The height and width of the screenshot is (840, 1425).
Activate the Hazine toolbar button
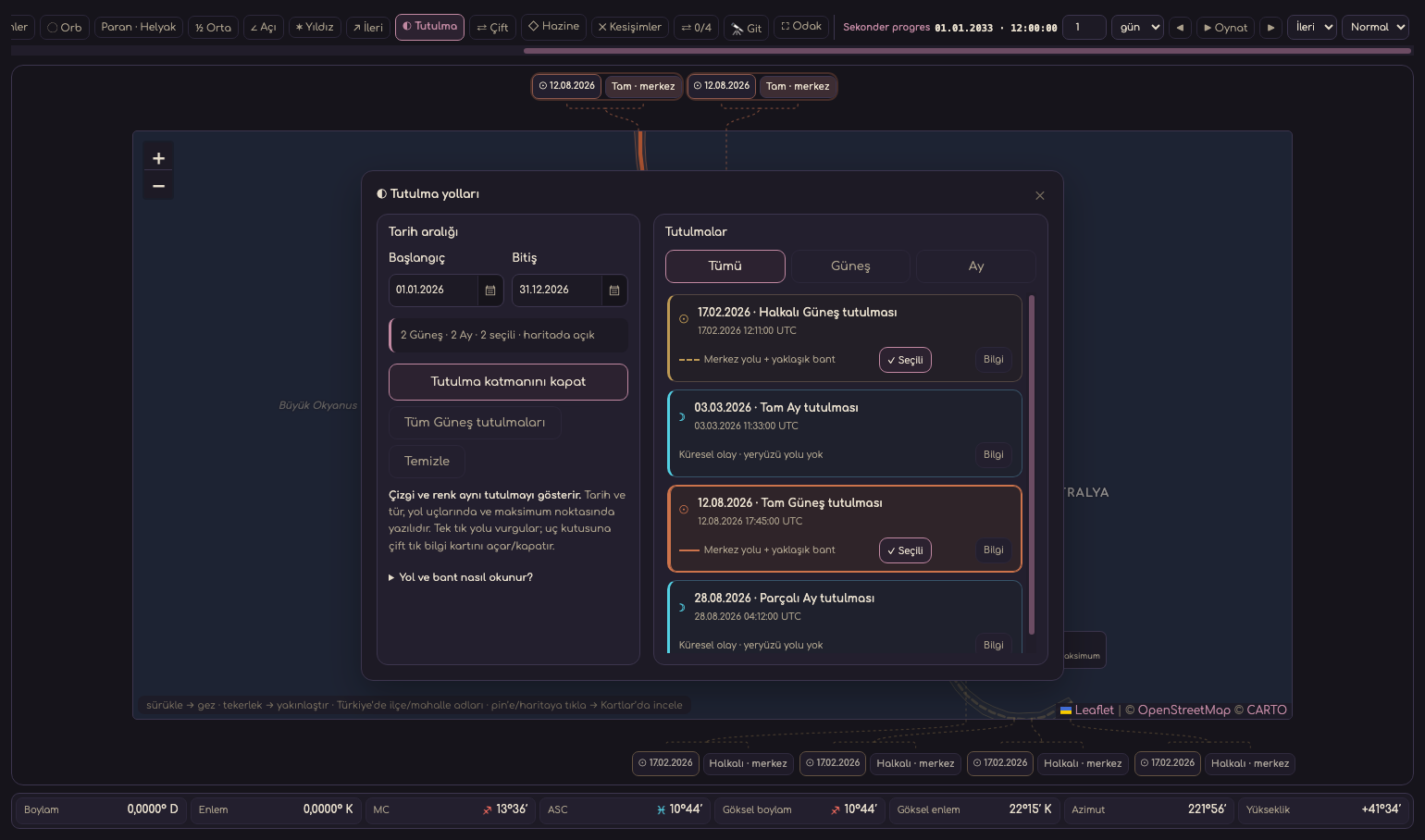pos(553,27)
